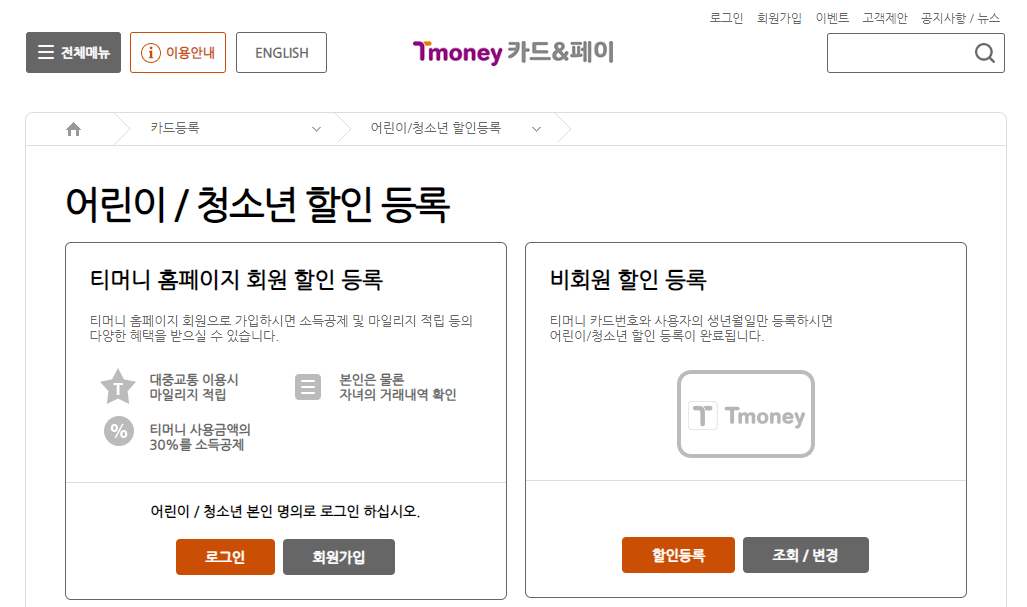Click text 티머니 사용금액의 30%를 소득공제
The image size is (1027, 607).
[200, 437]
